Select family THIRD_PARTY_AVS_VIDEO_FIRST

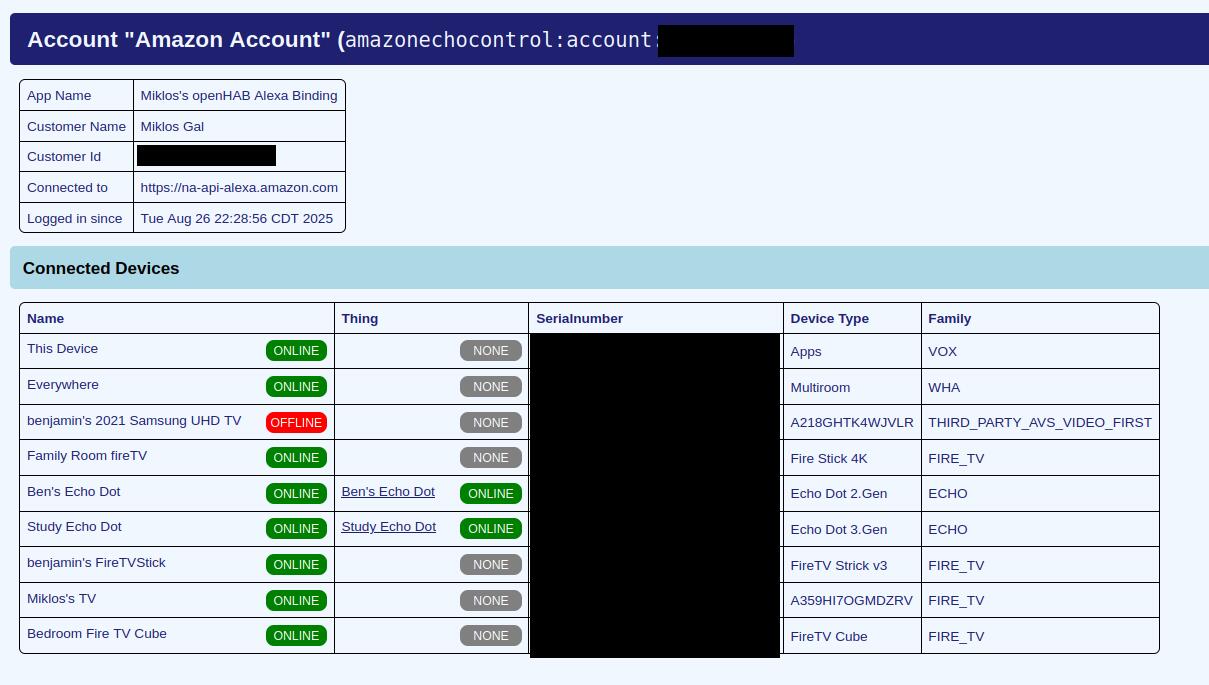(x=1040, y=423)
